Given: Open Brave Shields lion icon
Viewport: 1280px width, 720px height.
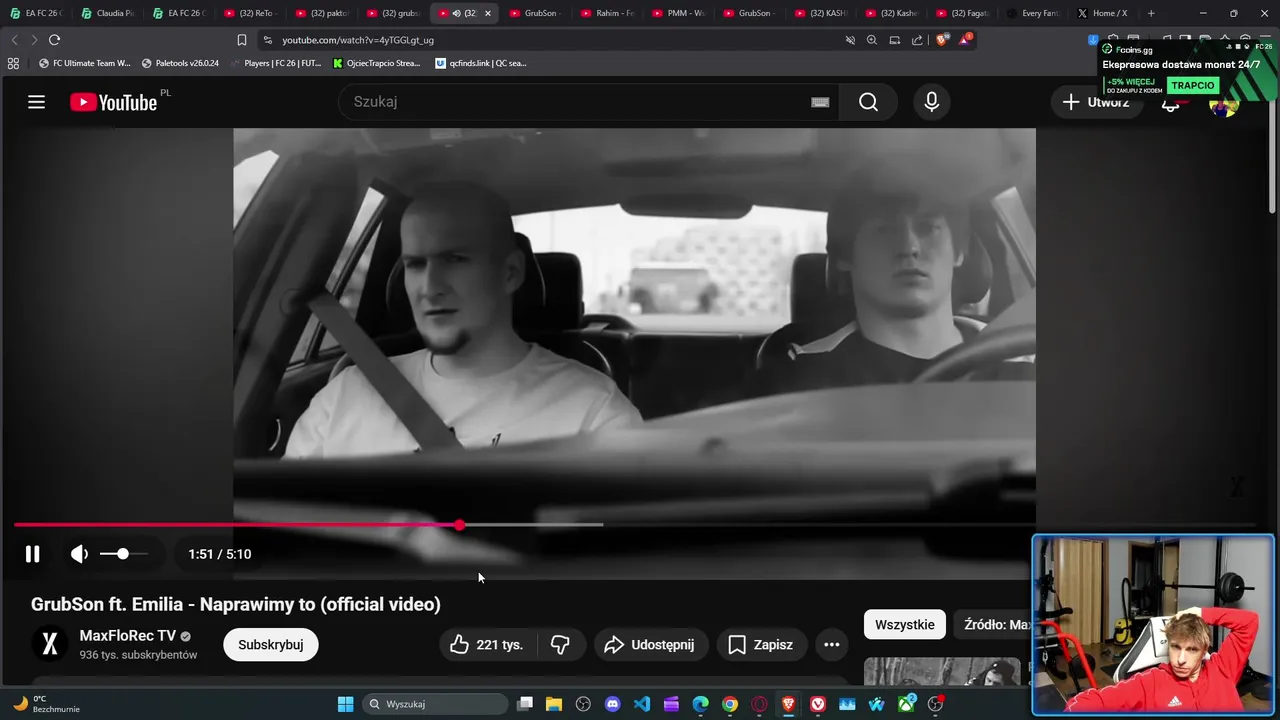Looking at the screenshot, I should tap(941, 40).
